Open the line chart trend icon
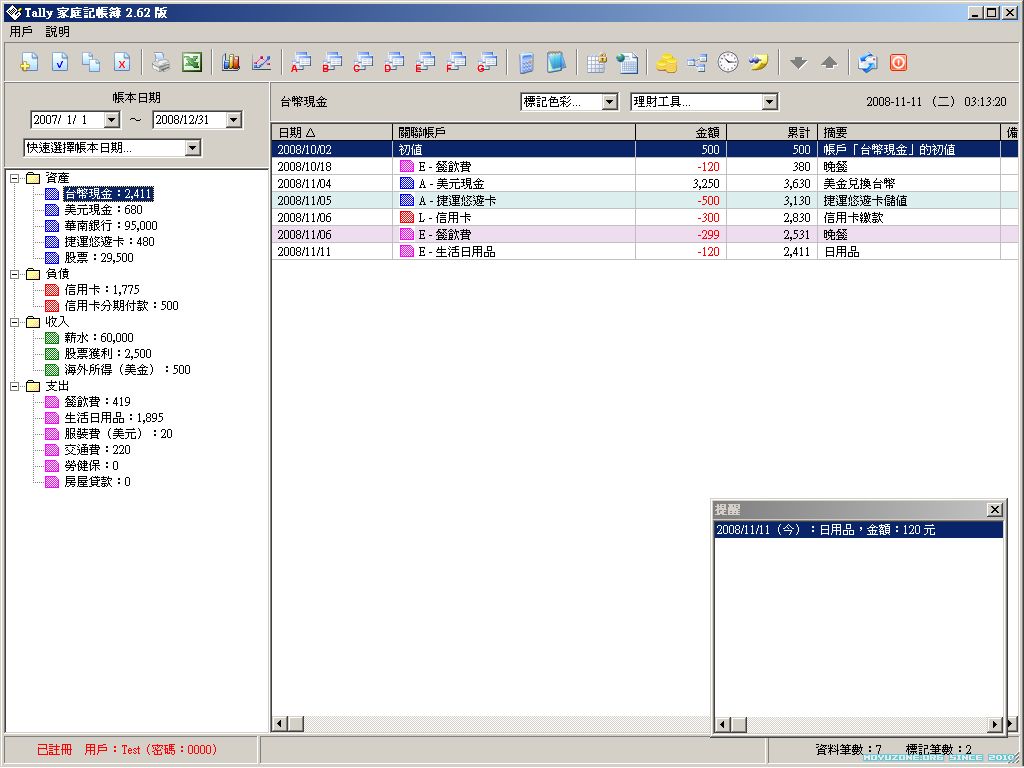 [261, 62]
